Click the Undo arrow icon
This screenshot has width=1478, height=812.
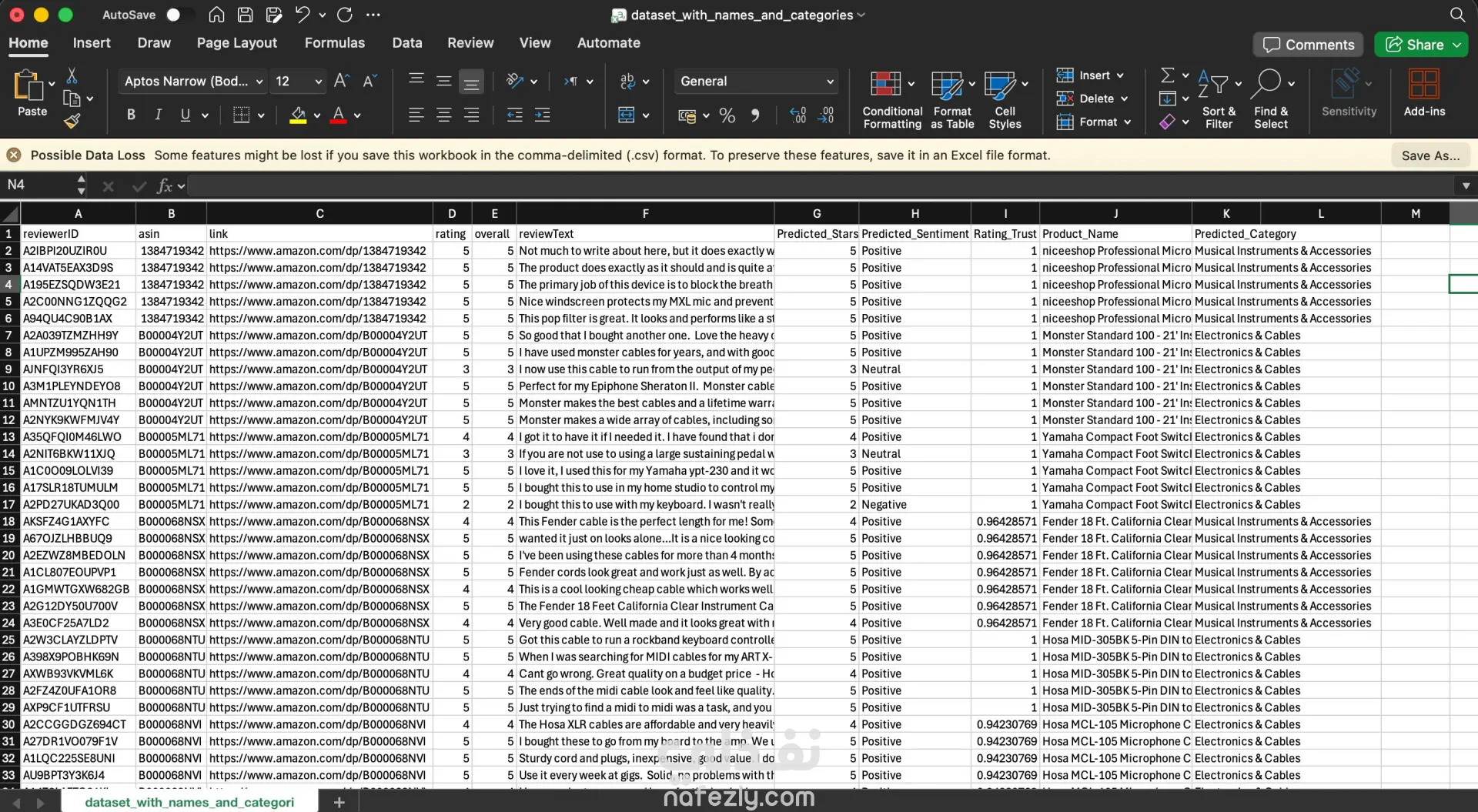[x=303, y=15]
